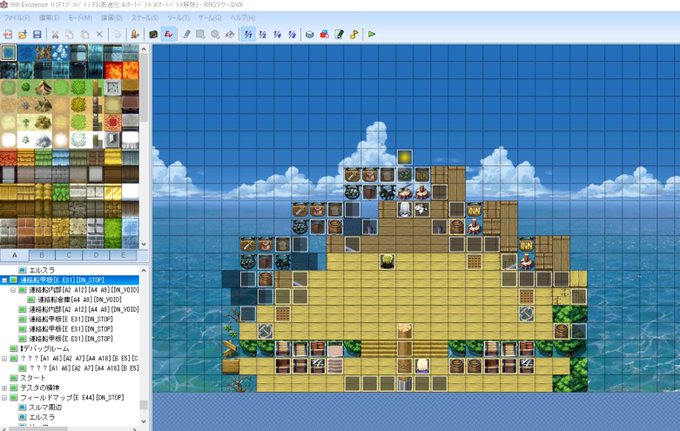This screenshot has height=431, width=680.
Task: Click the Delete X toolbar icon
Action: pyautogui.click(x=99, y=34)
